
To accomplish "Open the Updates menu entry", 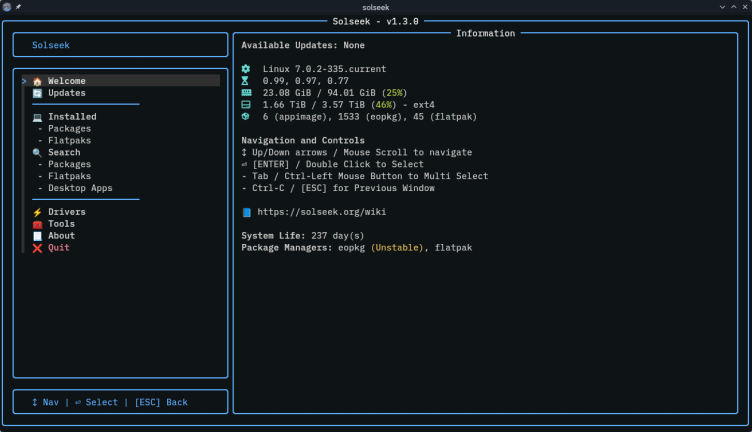I will 67,93.
